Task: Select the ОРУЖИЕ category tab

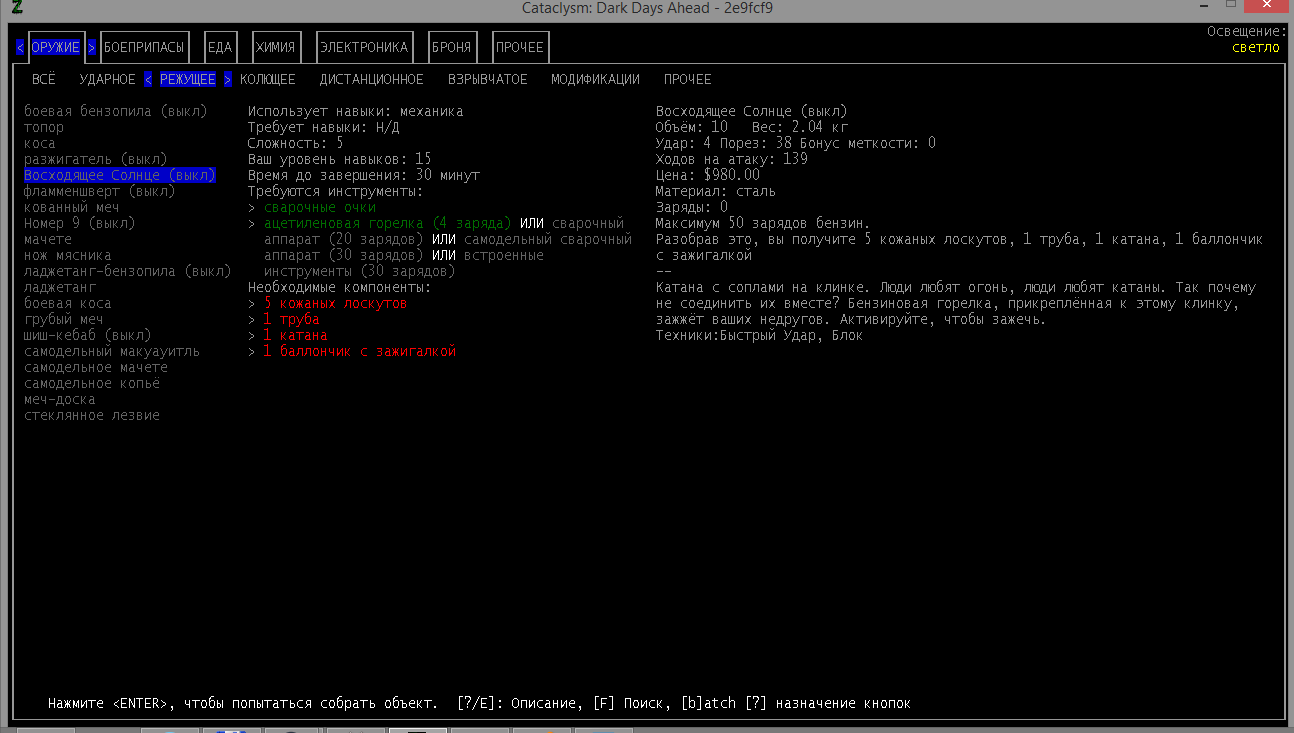Action: click(x=56, y=47)
